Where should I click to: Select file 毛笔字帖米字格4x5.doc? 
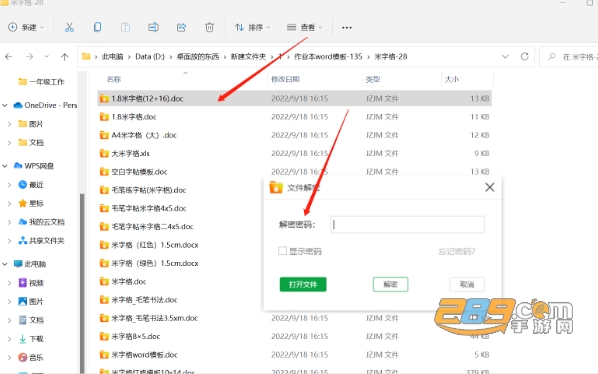pos(143,208)
